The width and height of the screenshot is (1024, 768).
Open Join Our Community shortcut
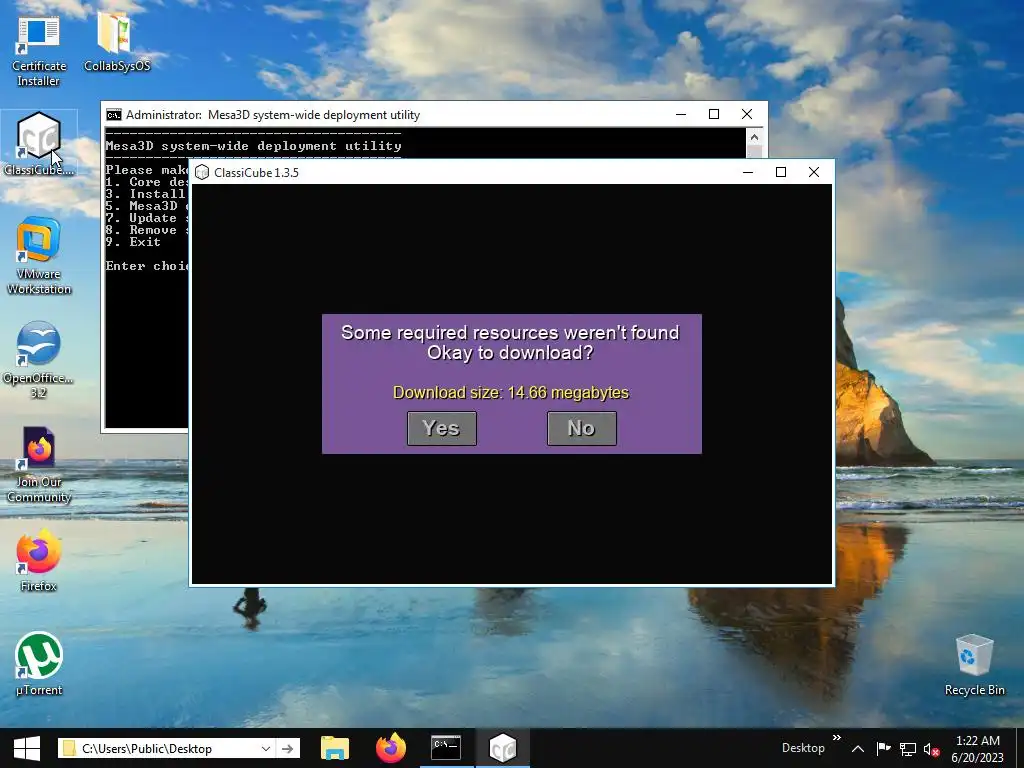click(39, 465)
